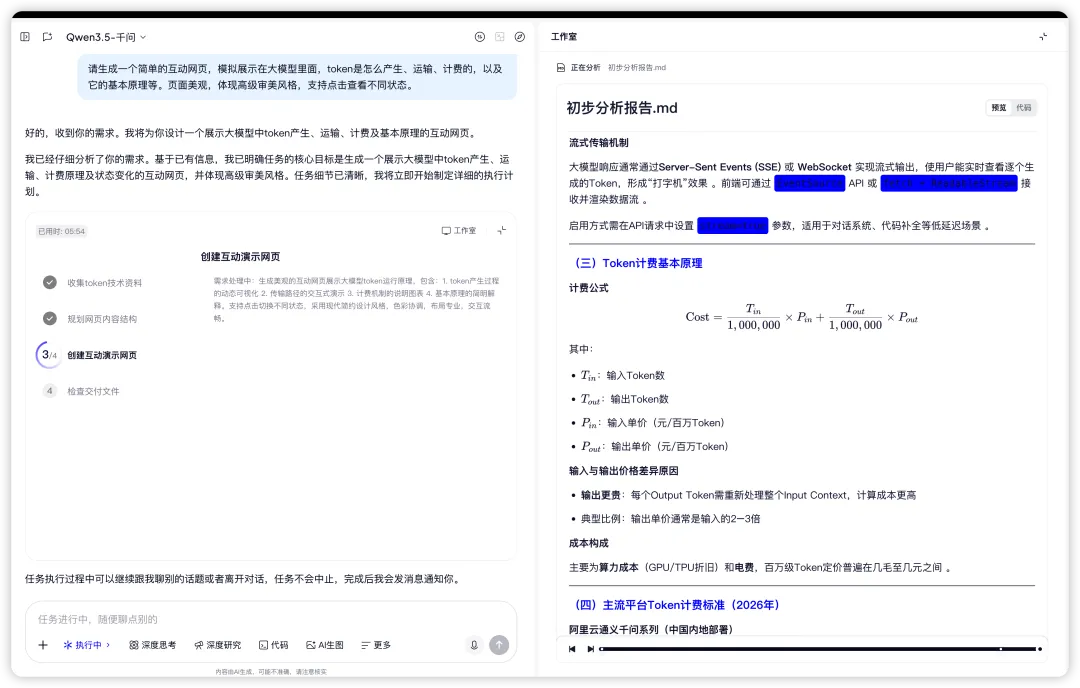Click the highlighted stream=true parameter snippet
This screenshot has height=688, width=1080.
click(732, 225)
